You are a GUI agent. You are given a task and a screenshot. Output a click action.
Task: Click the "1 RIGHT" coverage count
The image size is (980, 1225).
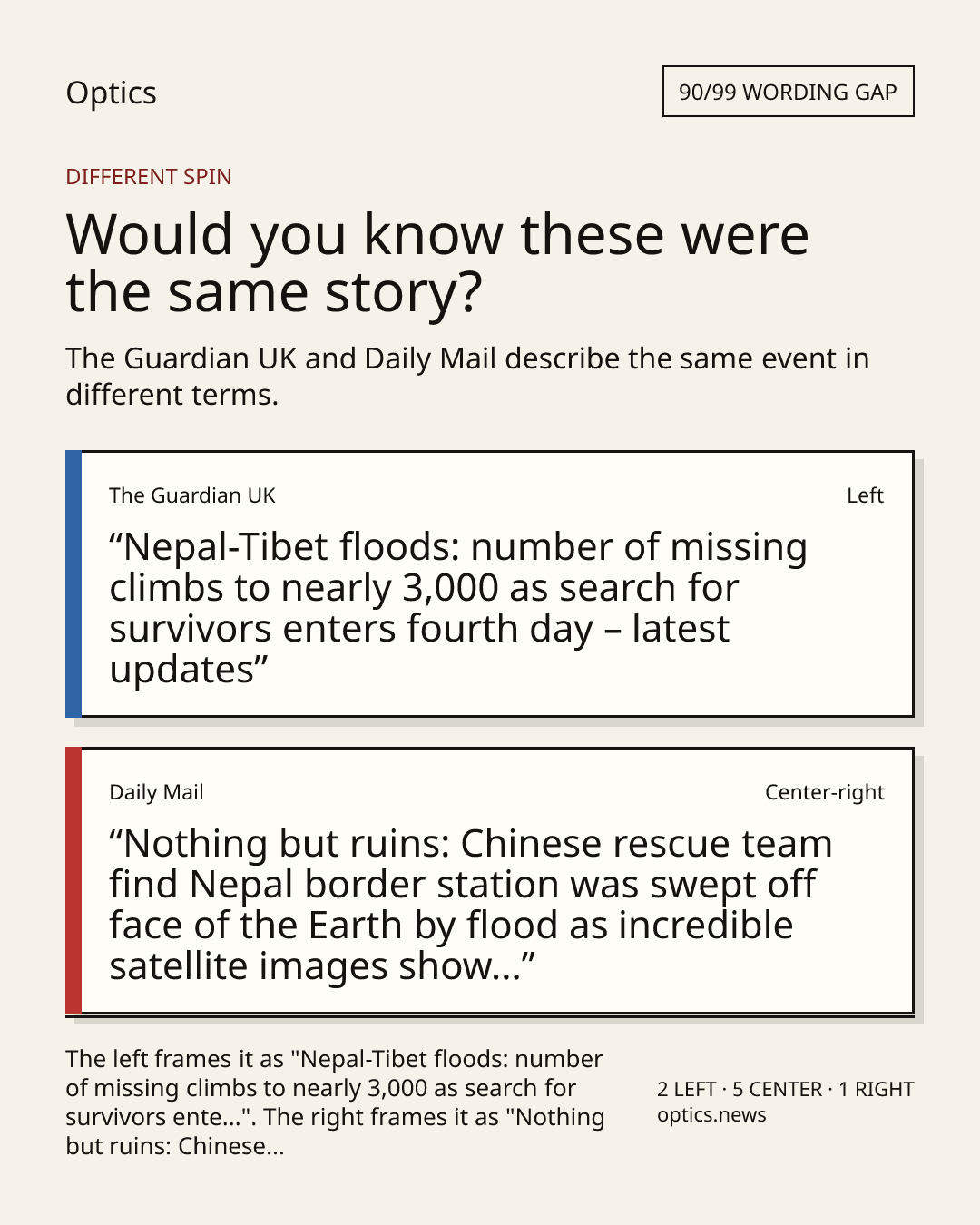tap(876, 1090)
